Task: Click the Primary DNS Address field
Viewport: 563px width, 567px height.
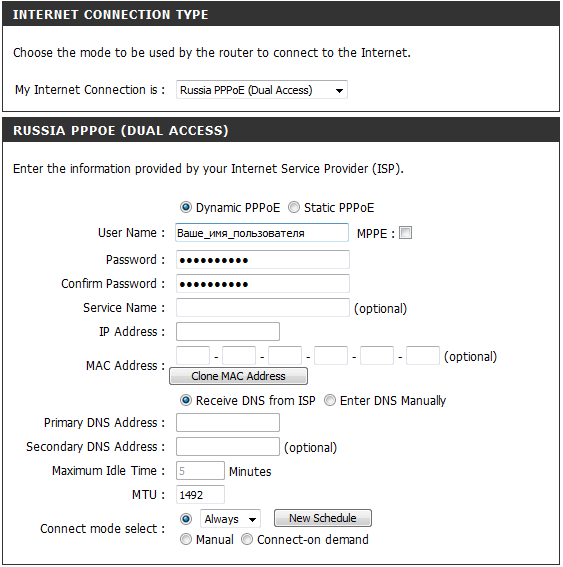Action: point(228,423)
